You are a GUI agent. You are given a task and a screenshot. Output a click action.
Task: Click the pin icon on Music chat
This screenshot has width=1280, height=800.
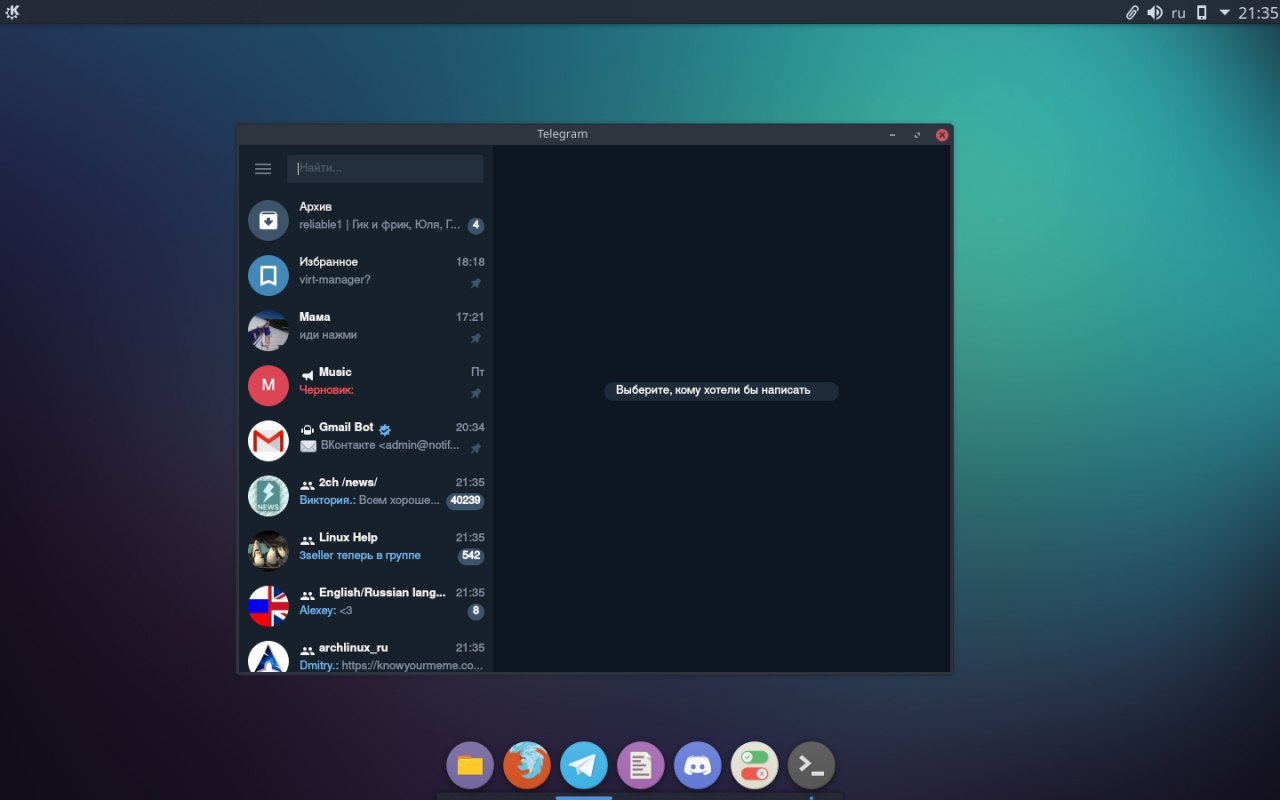[x=476, y=393]
